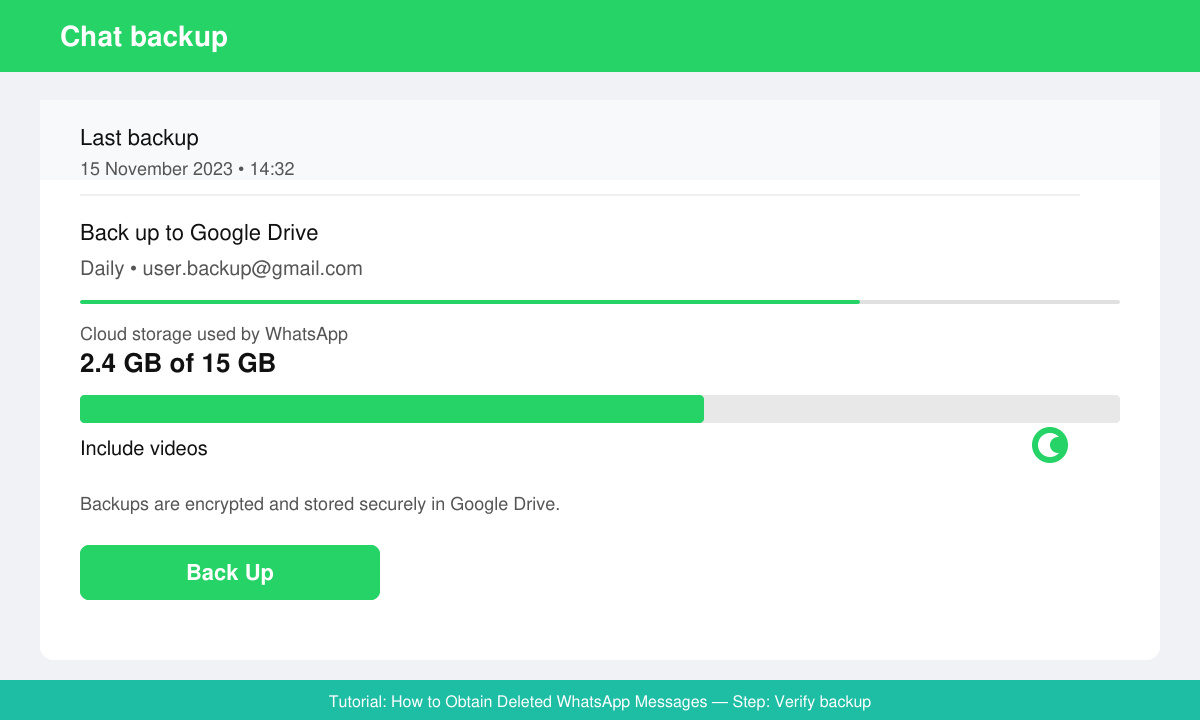Click the 15 November 2023 • 14:32 timestamp
1200x720 pixels.
coord(187,169)
